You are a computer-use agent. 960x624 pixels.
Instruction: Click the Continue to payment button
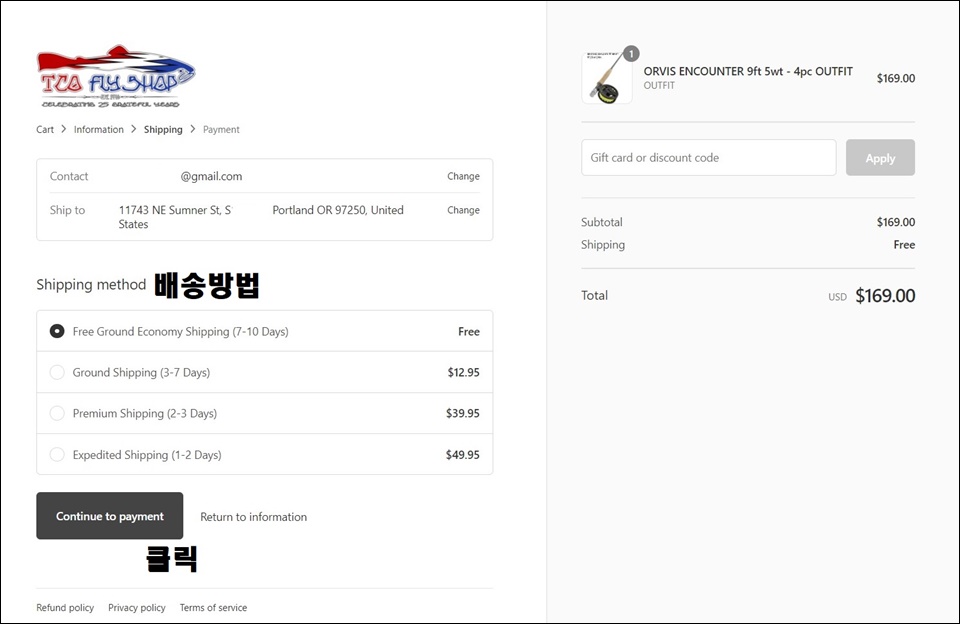pos(110,516)
